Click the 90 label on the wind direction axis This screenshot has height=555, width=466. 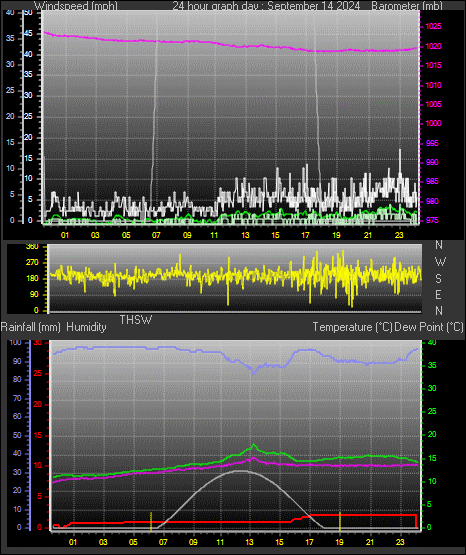tap(34, 294)
